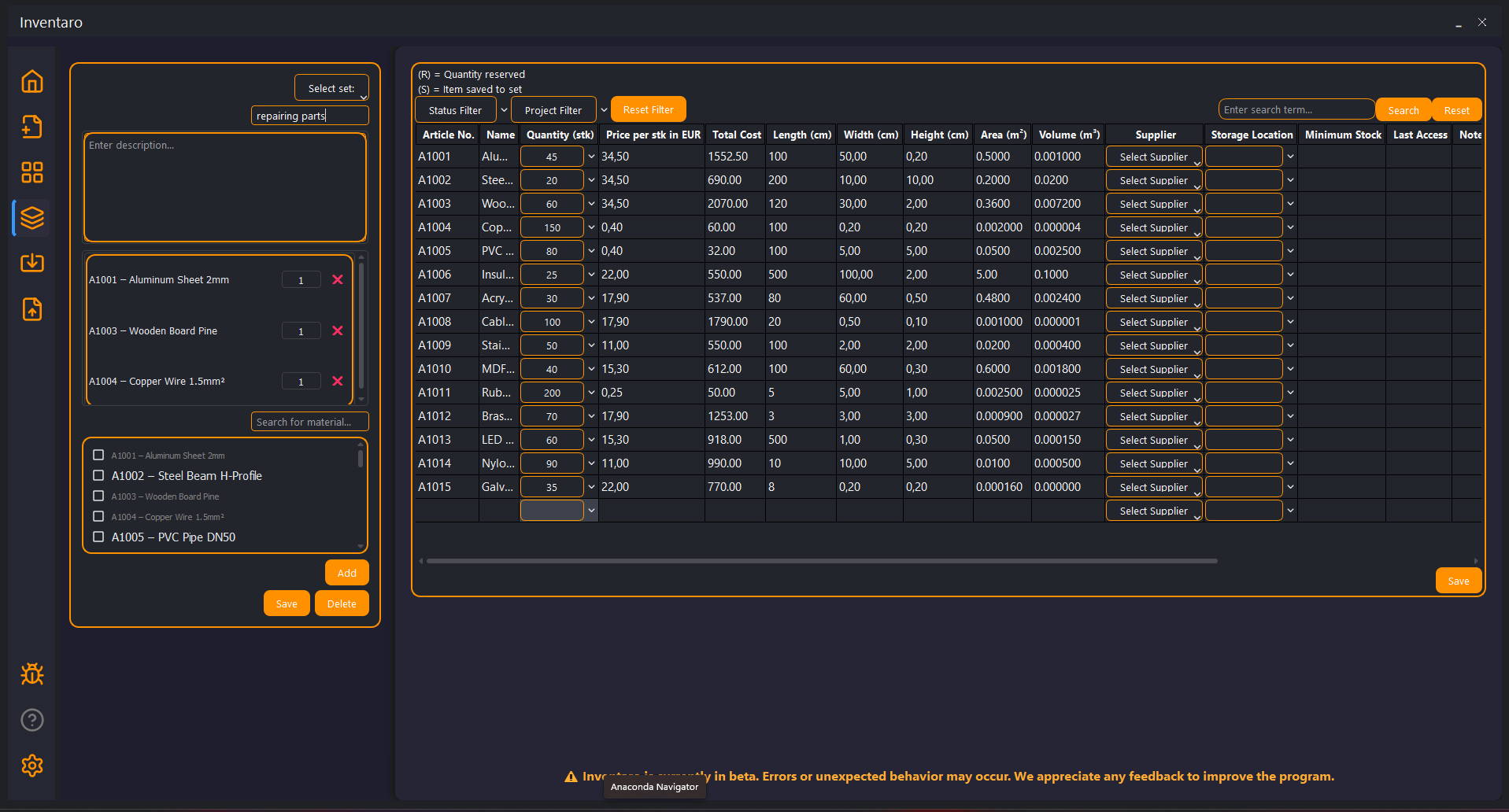The height and width of the screenshot is (812, 1509).
Task: Expand the Select set dropdown
Action: [x=331, y=88]
